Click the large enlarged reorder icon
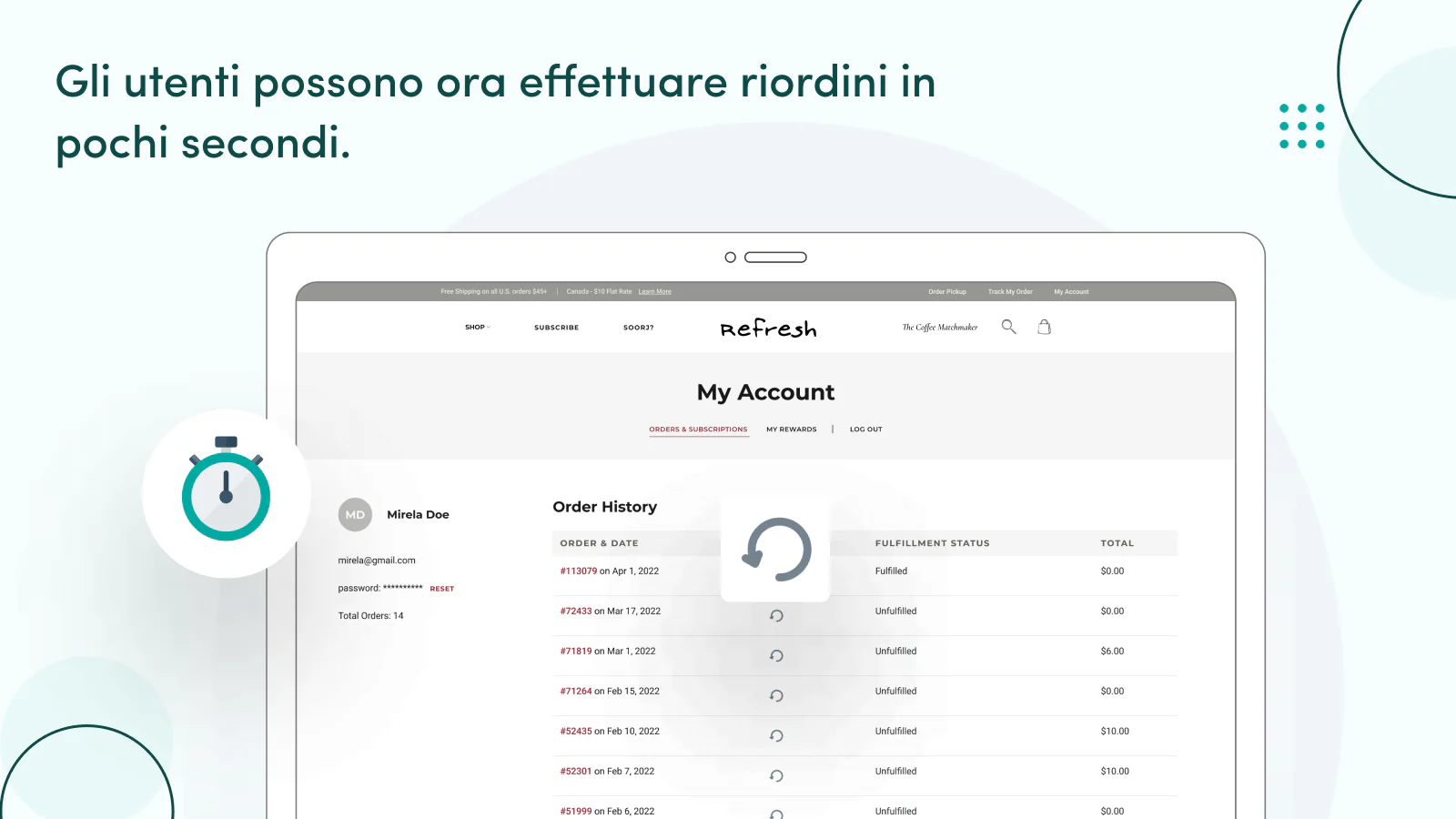Viewport: 1456px width, 819px height. click(x=776, y=550)
